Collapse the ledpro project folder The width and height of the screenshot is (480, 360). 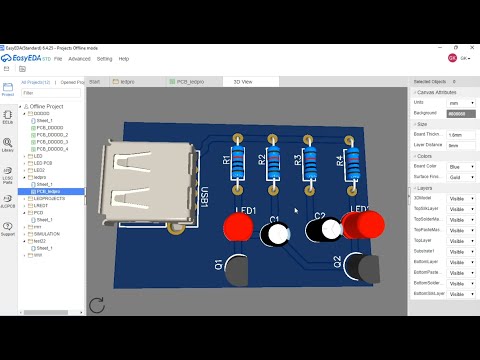pos(24,177)
